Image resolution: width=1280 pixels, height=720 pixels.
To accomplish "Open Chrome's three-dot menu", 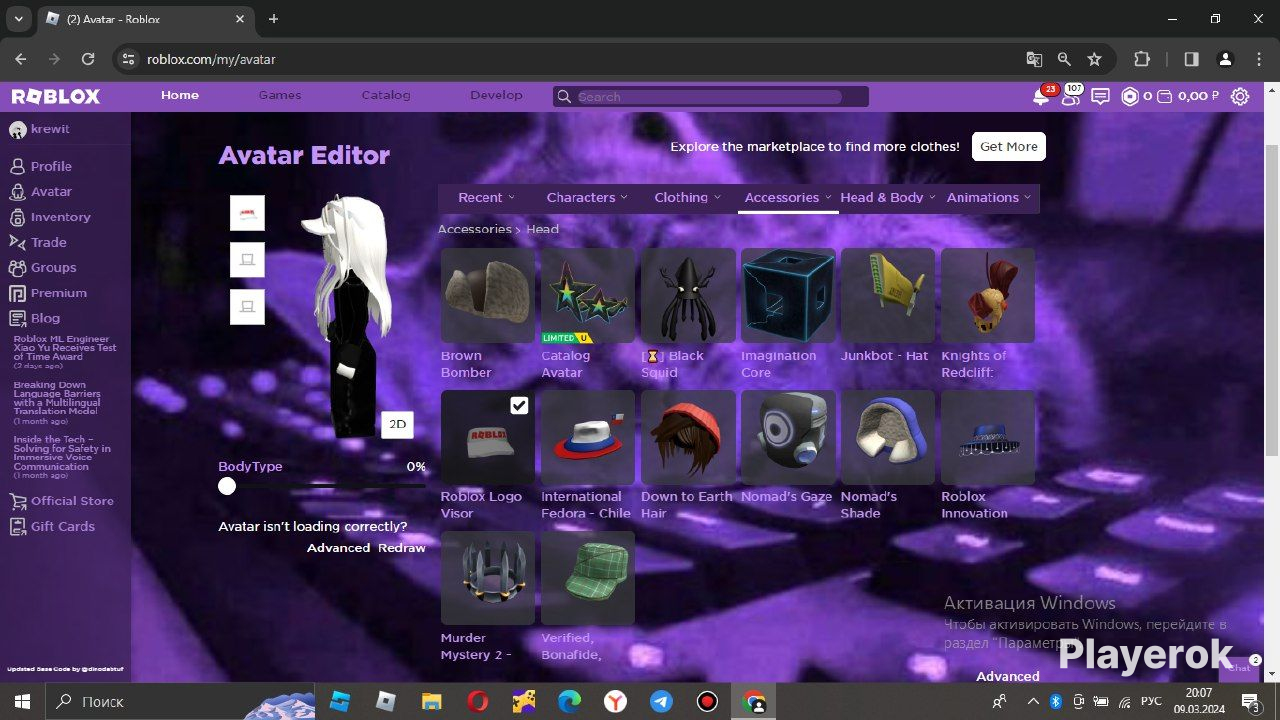I will tap(1257, 59).
